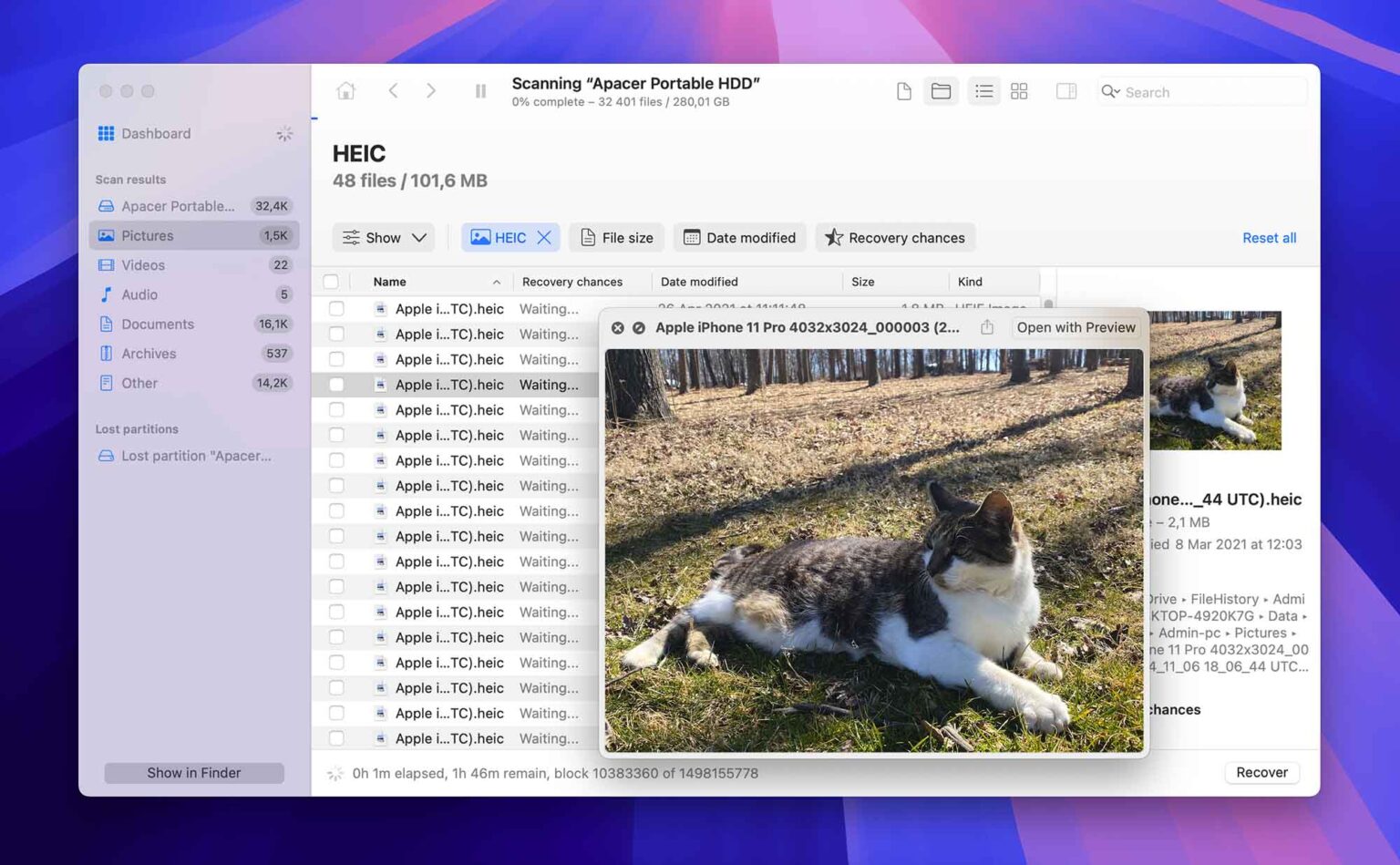
Task: Click Open with Preview button
Action: tap(1076, 327)
